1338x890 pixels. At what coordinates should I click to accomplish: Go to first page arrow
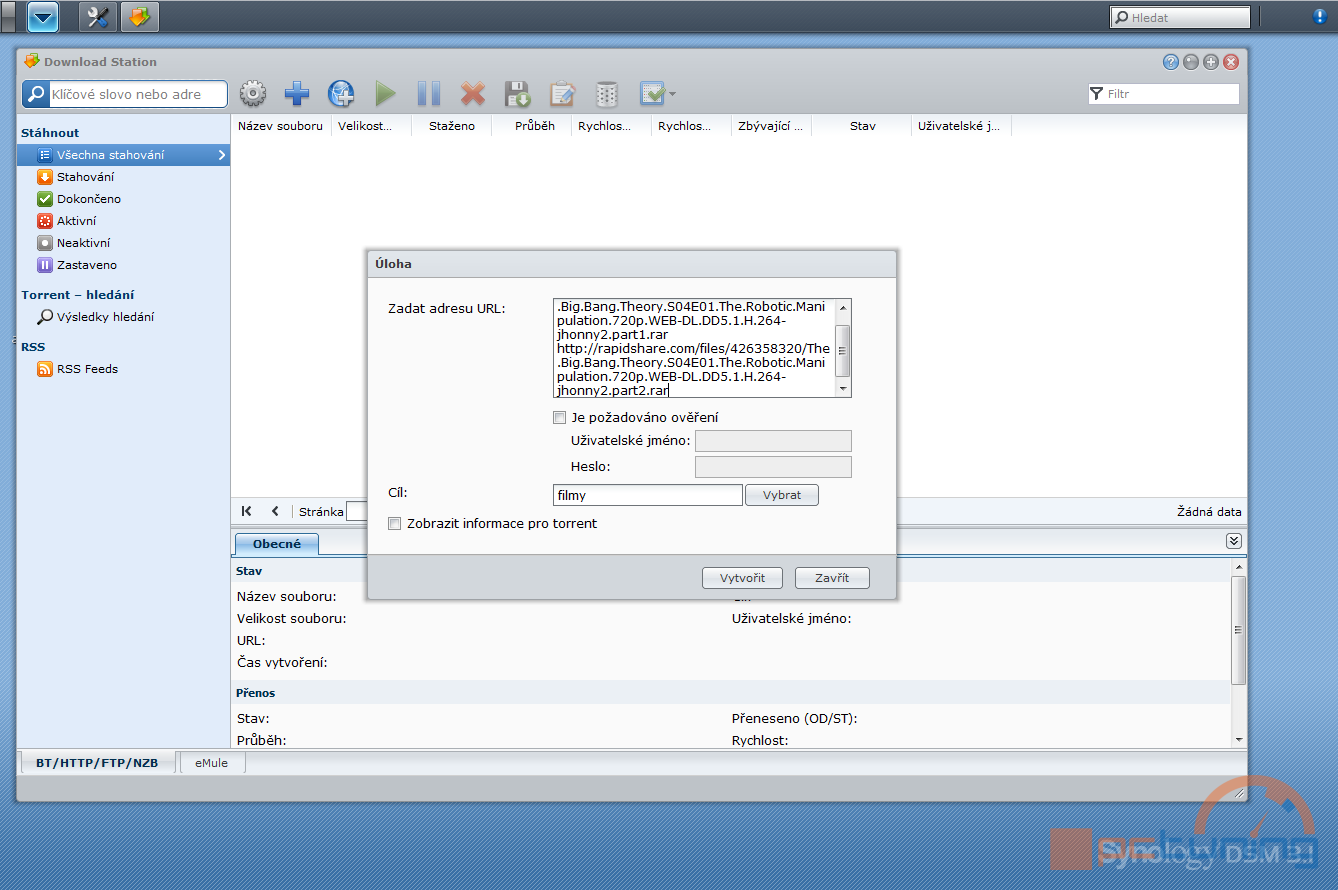coord(247,511)
